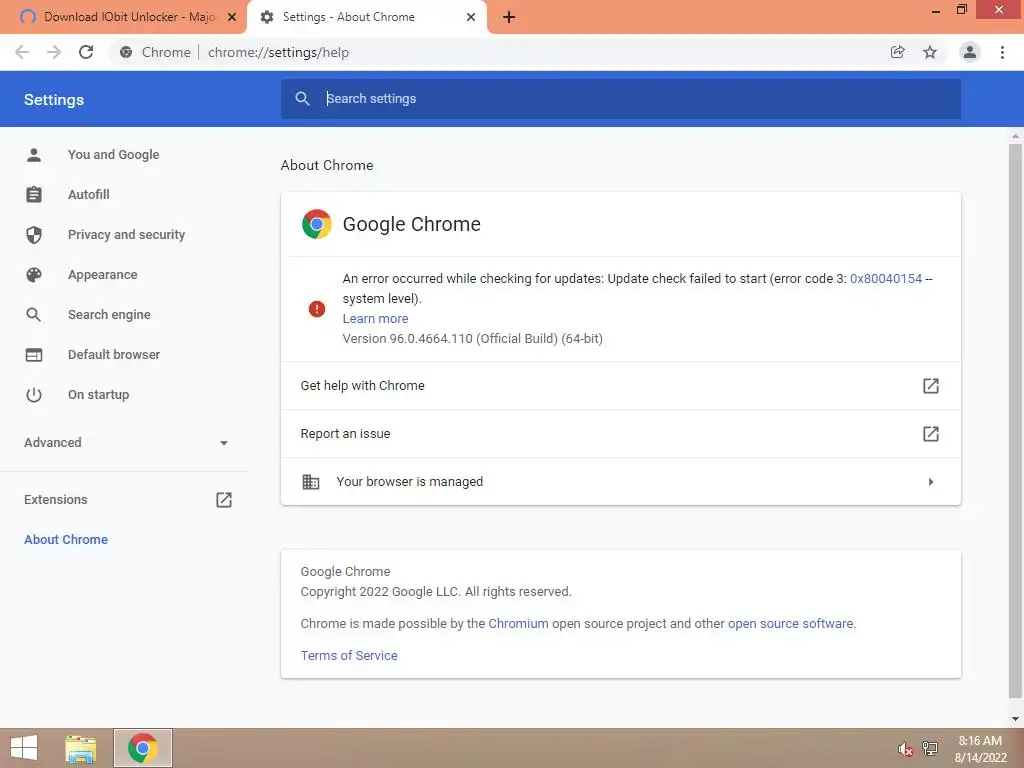Click the power icon beside On startup
The image size is (1024, 768).
tap(34, 394)
